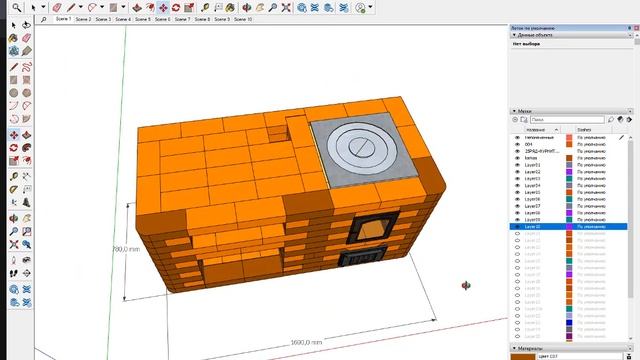
Task: Switch to the Scene 1 tab
Action: point(64,19)
